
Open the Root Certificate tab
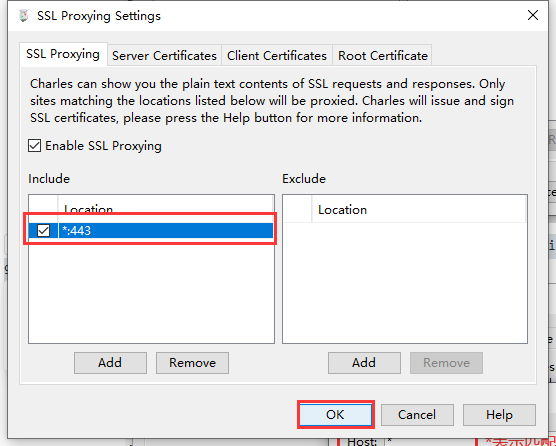tap(382, 56)
